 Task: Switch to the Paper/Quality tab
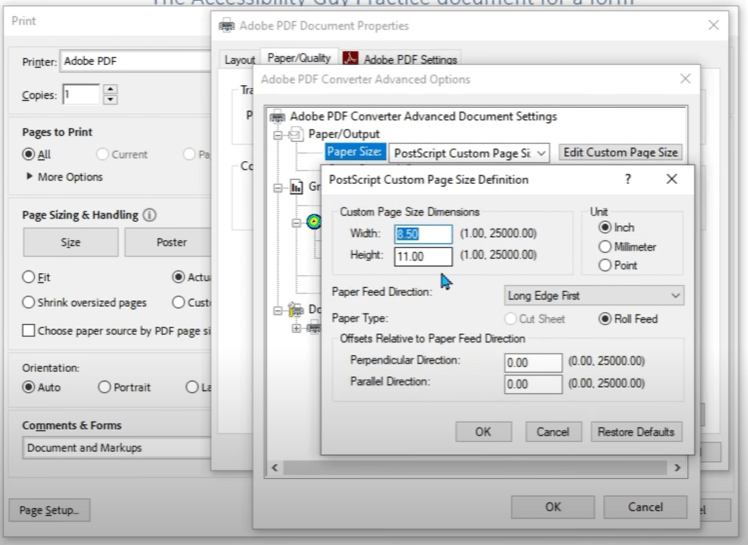click(299, 58)
